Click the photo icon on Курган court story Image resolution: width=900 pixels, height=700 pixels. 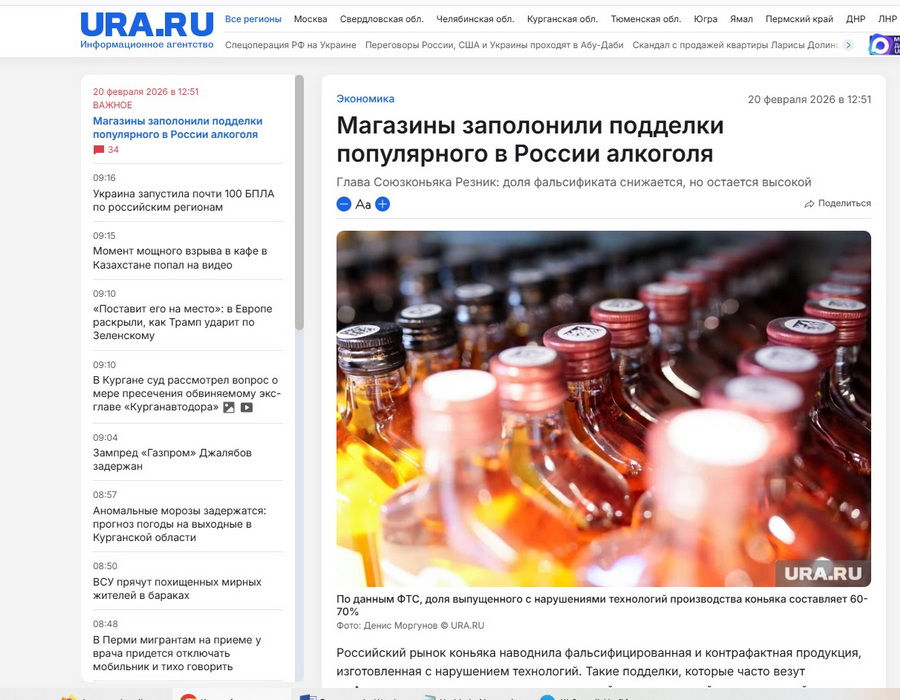[229, 408]
